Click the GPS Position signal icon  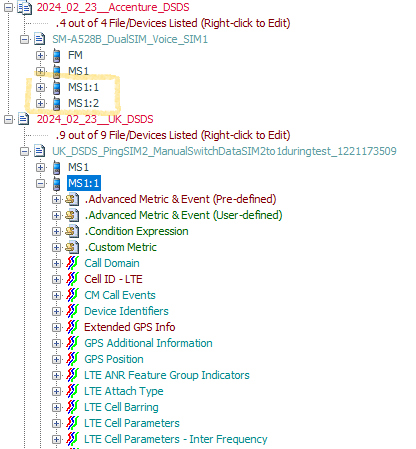coord(72,359)
